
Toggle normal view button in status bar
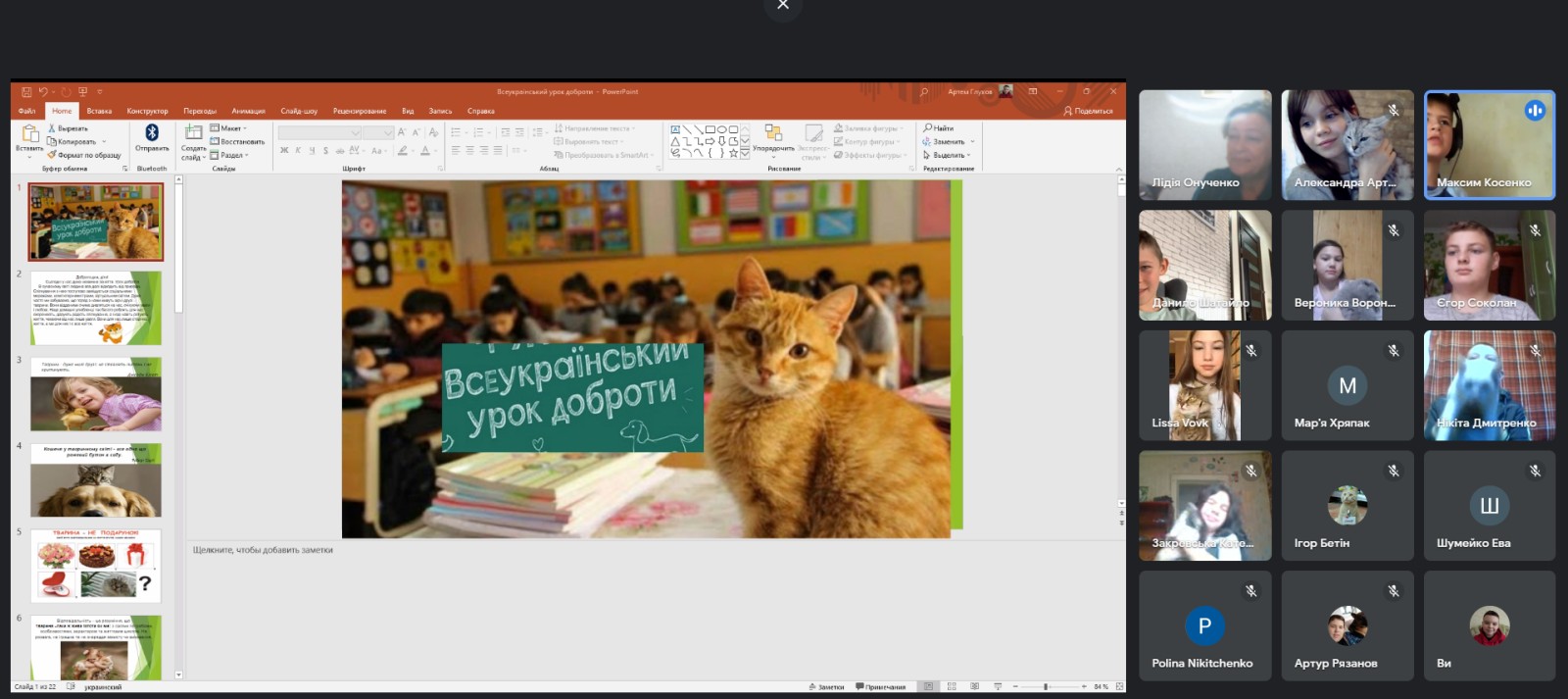pos(928,686)
